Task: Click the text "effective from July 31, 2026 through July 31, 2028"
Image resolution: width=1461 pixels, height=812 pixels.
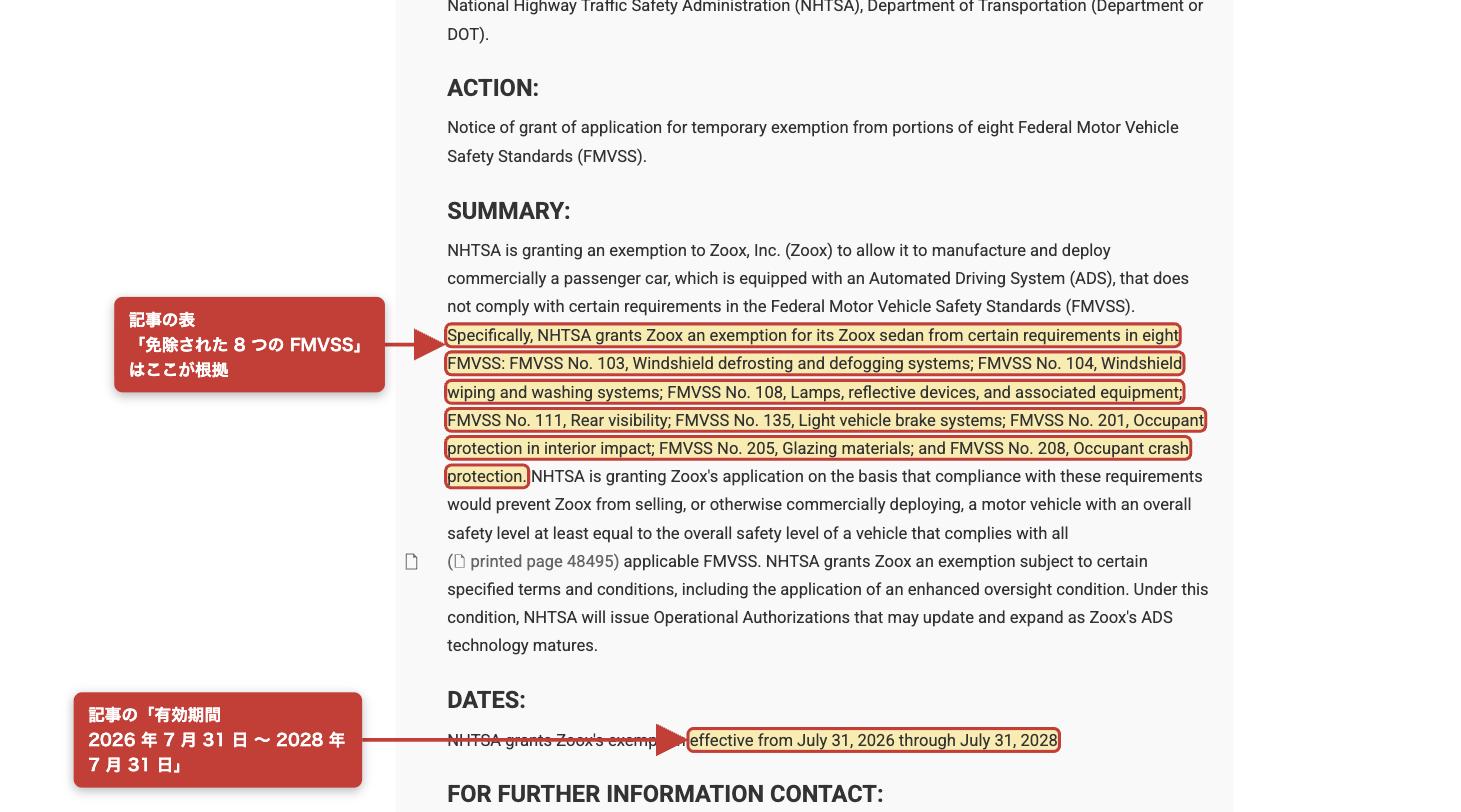Action: click(874, 740)
